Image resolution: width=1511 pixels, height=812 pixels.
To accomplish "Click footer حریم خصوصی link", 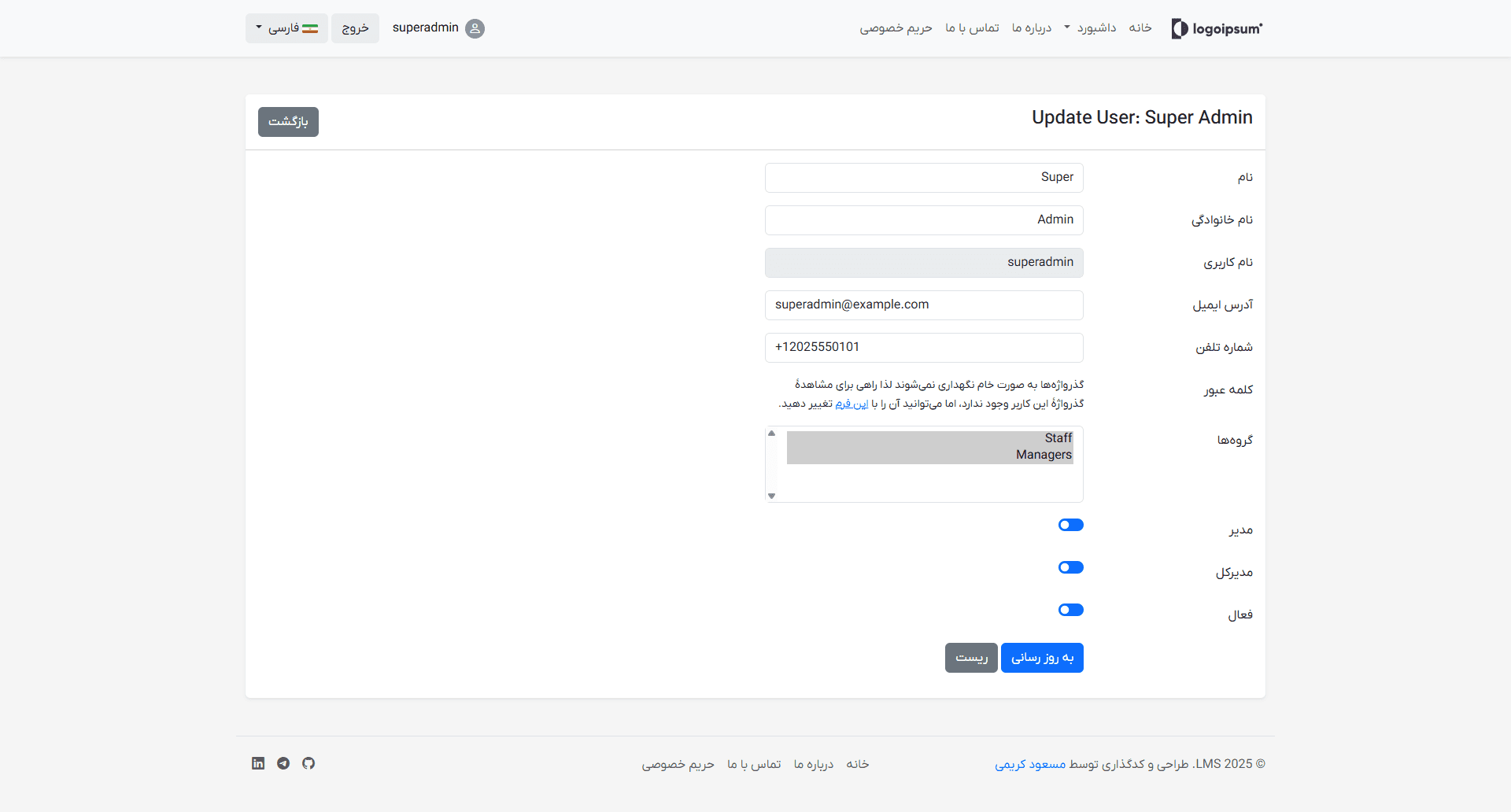I will pyautogui.click(x=678, y=764).
